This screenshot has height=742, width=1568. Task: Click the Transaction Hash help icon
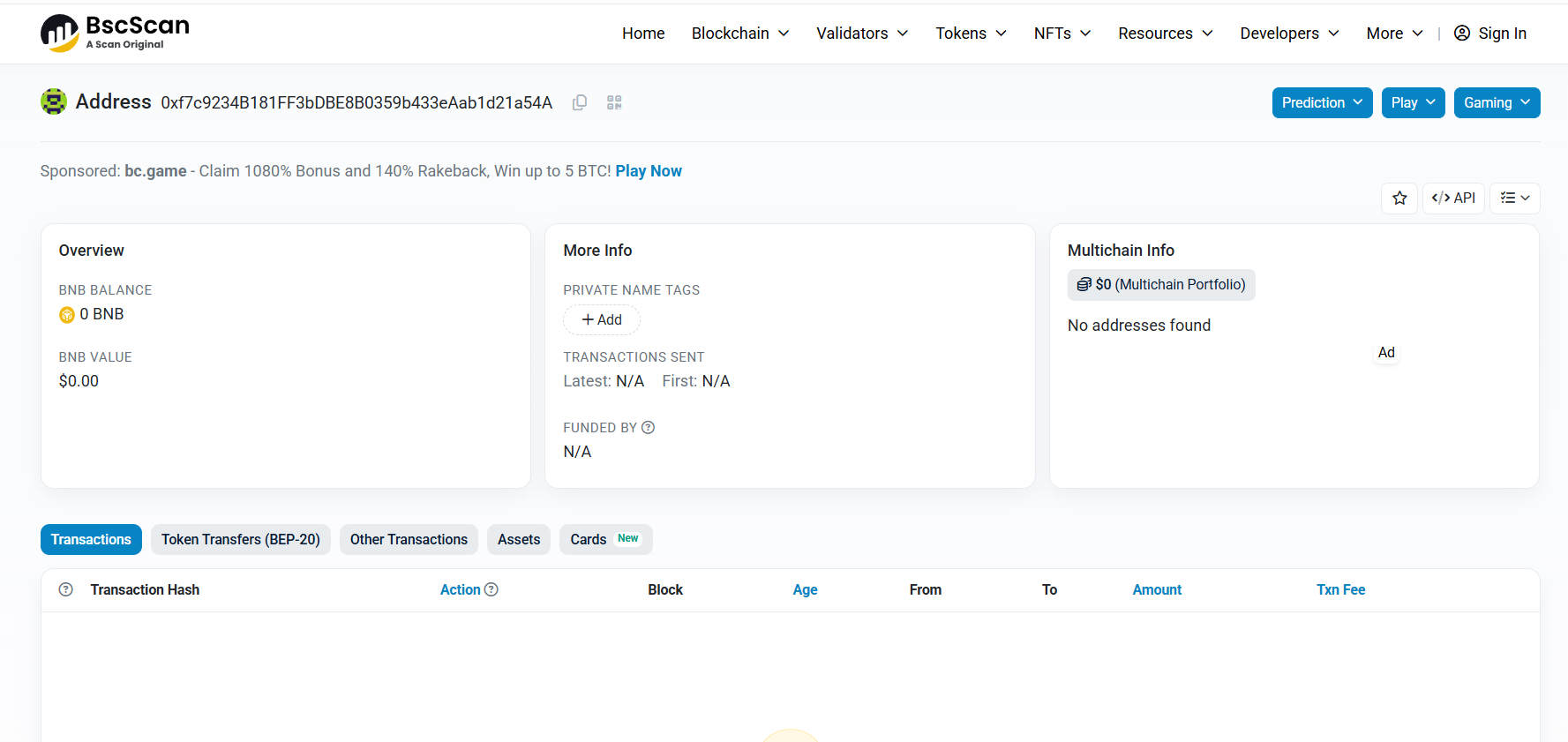tap(66, 589)
